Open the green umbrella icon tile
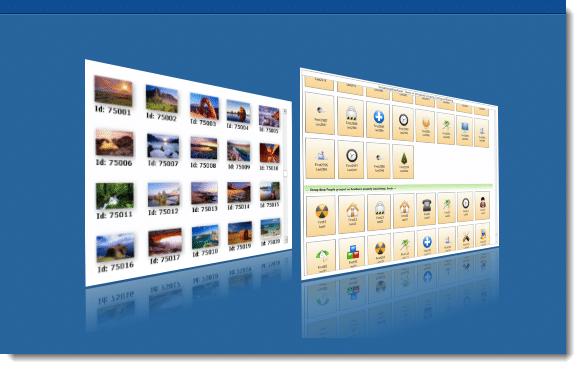 pyautogui.click(x=322, y=258)
